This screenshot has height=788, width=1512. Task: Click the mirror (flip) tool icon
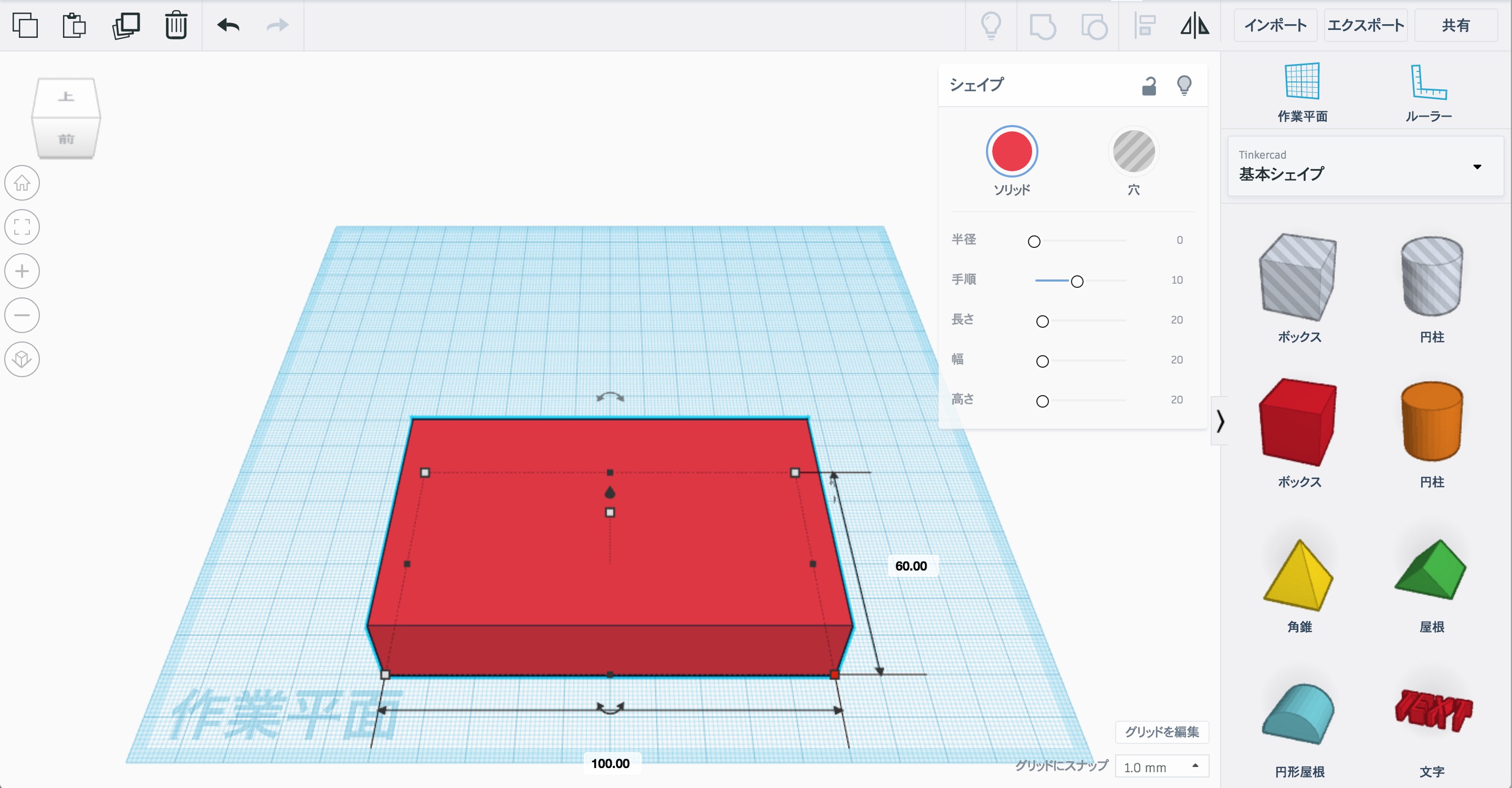[x=1194, y=25]
